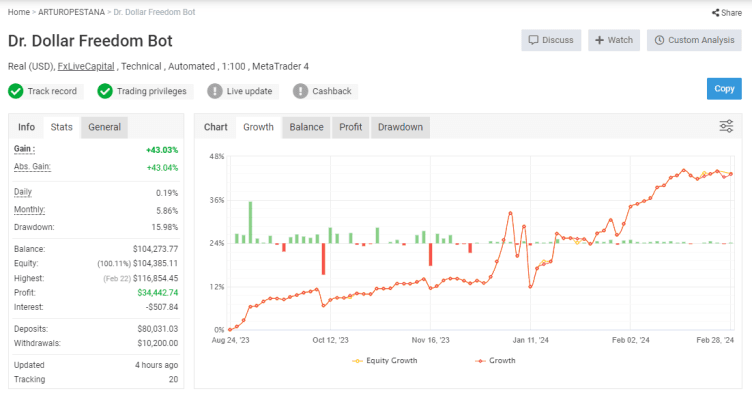Open FxLiveCapital broker link
Image resolution: width=752 pixels, height=400 pixels.
pyautogui.click(x=86, y=66)
